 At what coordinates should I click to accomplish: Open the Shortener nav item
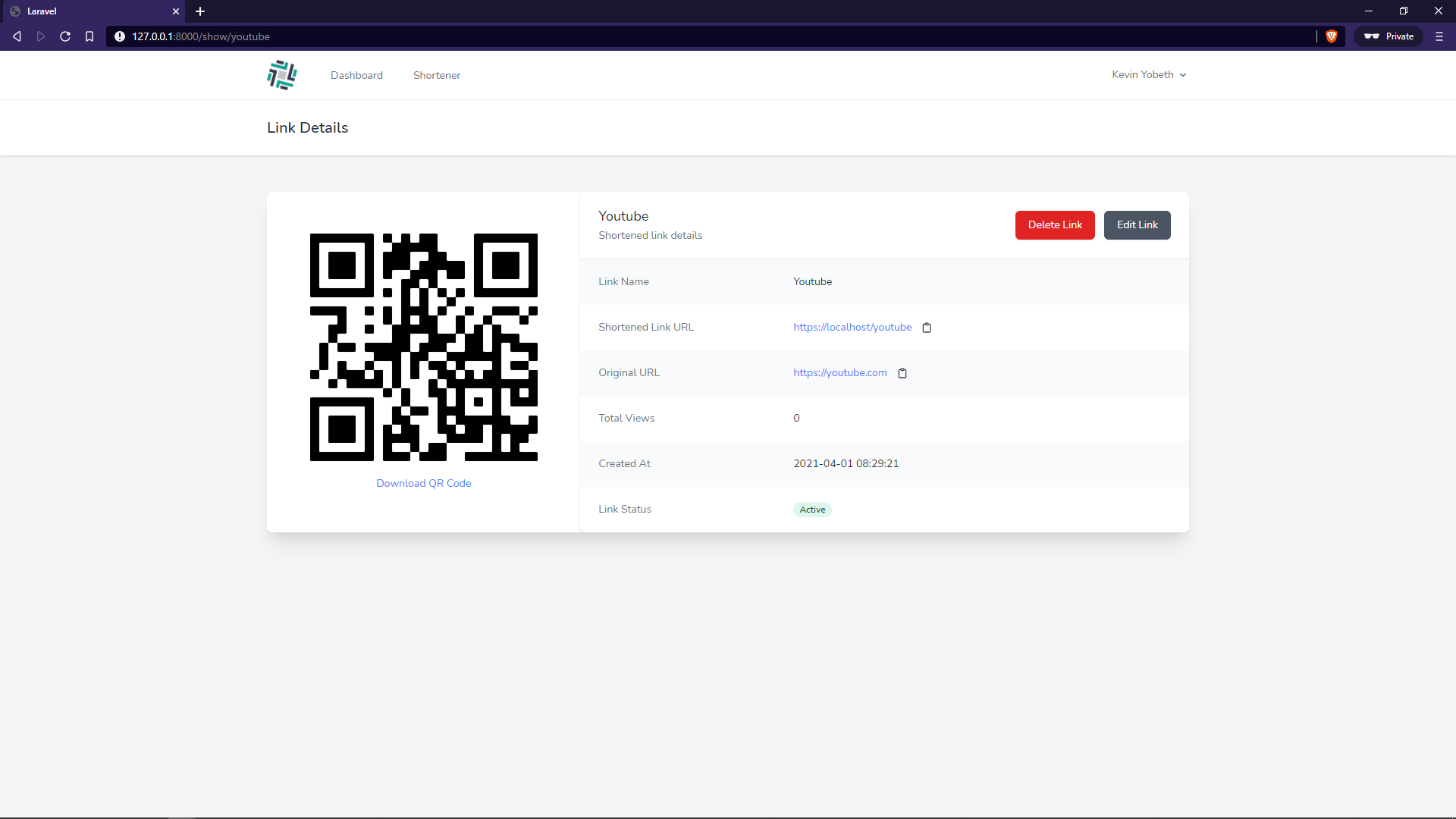(436, 75)
